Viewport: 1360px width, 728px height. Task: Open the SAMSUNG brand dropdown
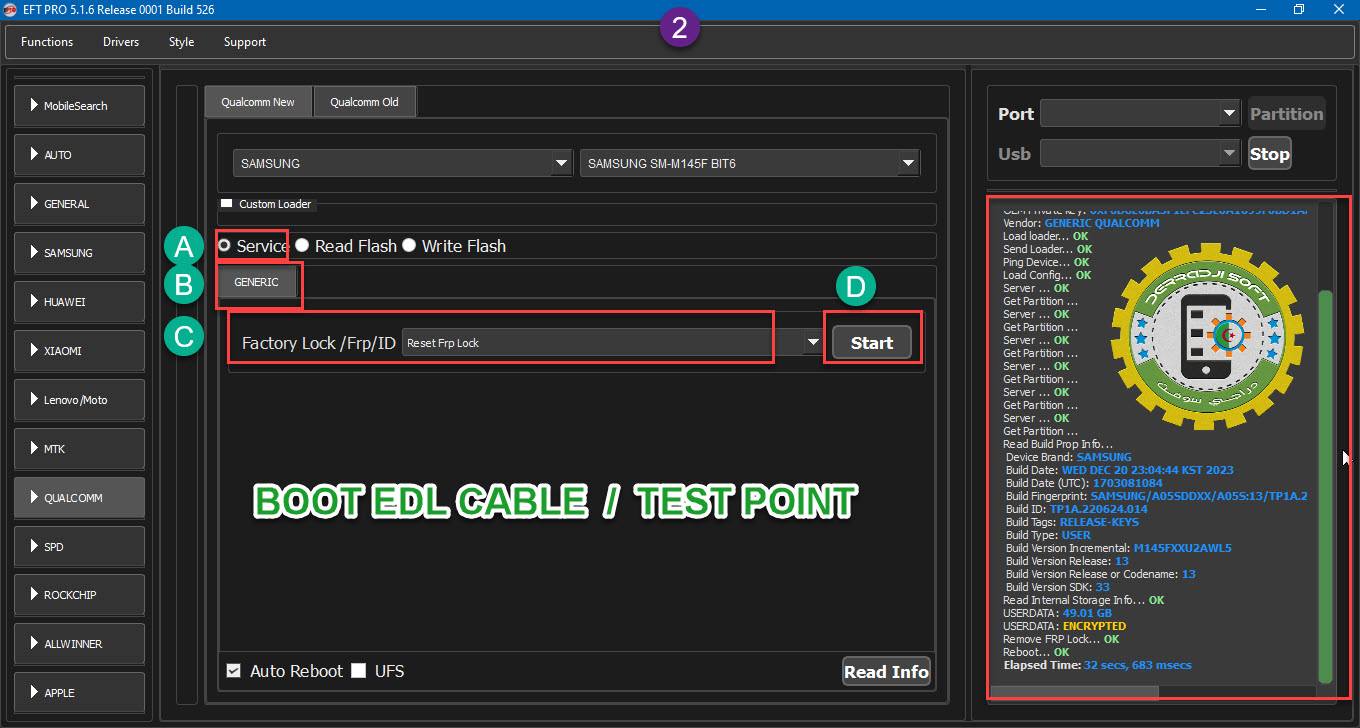pyautogui.click(x=402, y=163)
